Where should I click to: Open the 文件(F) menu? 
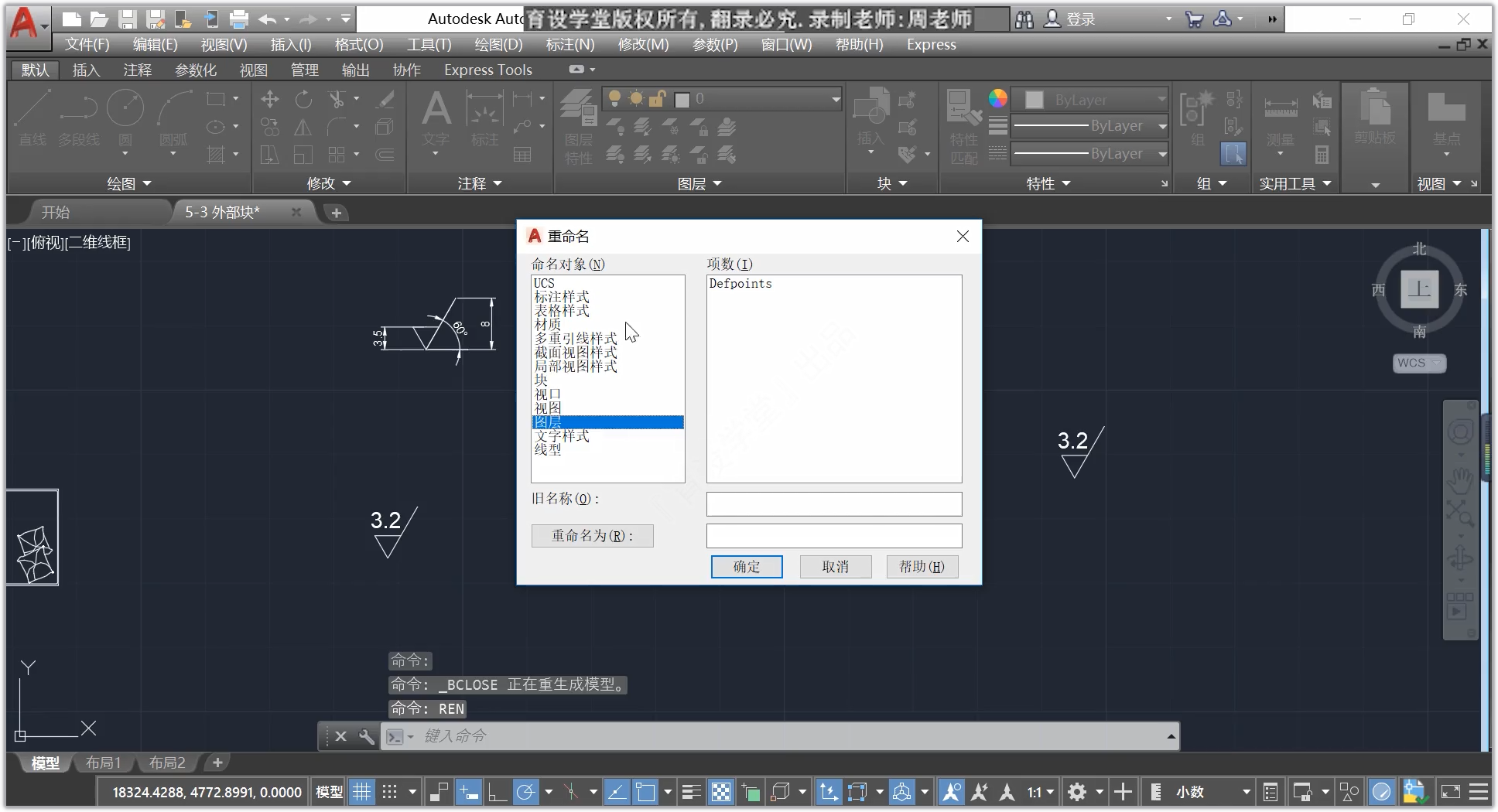click(87, 45)
